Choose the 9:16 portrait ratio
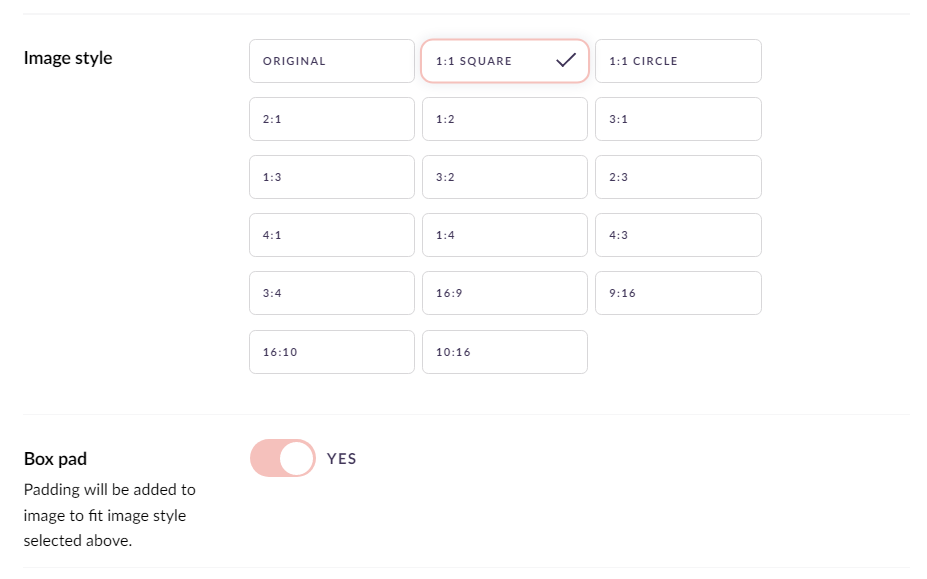Screen dimensions: 927x579 678,293
